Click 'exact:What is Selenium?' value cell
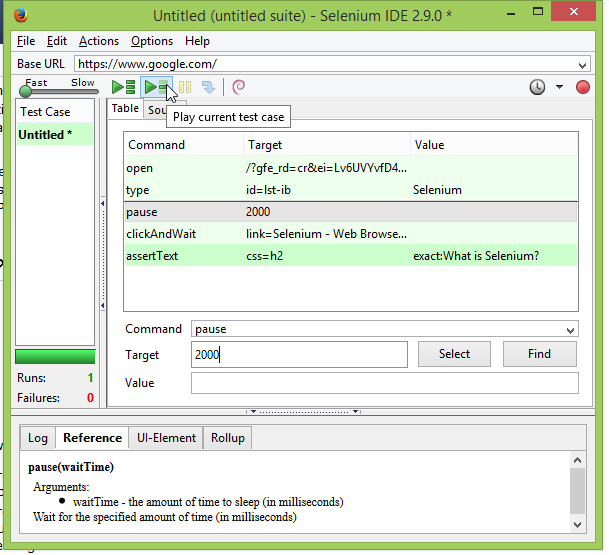609x555 pixels. 476,256
